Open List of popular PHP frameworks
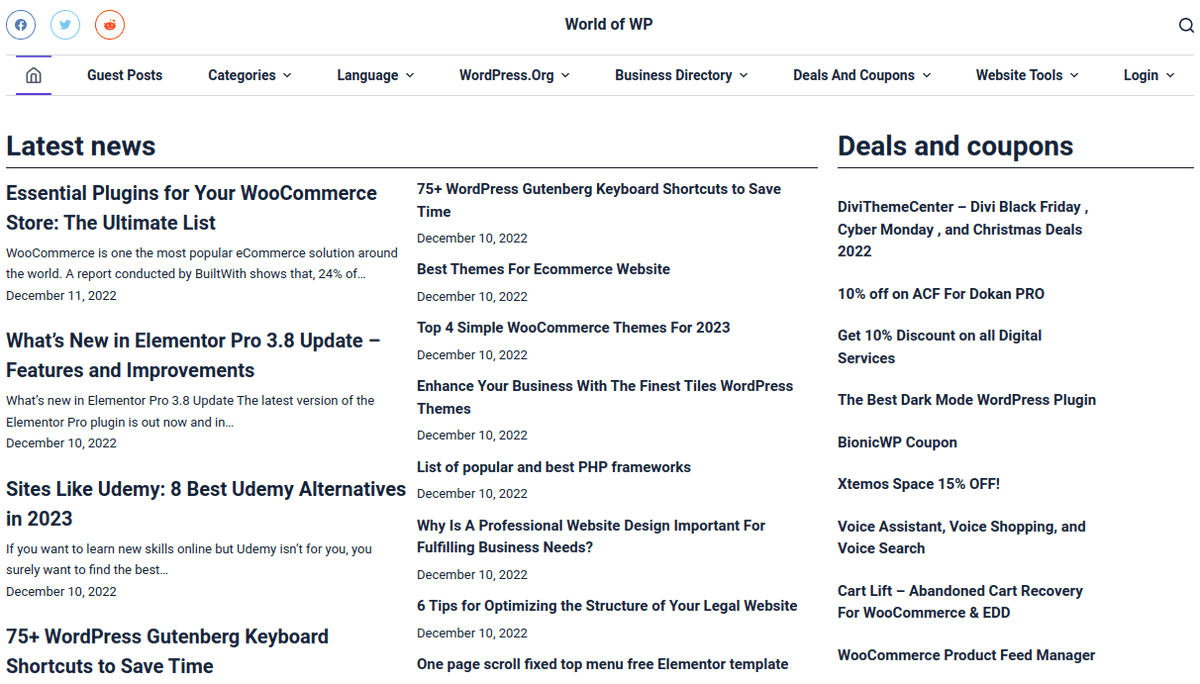 (x=554, y=467)
